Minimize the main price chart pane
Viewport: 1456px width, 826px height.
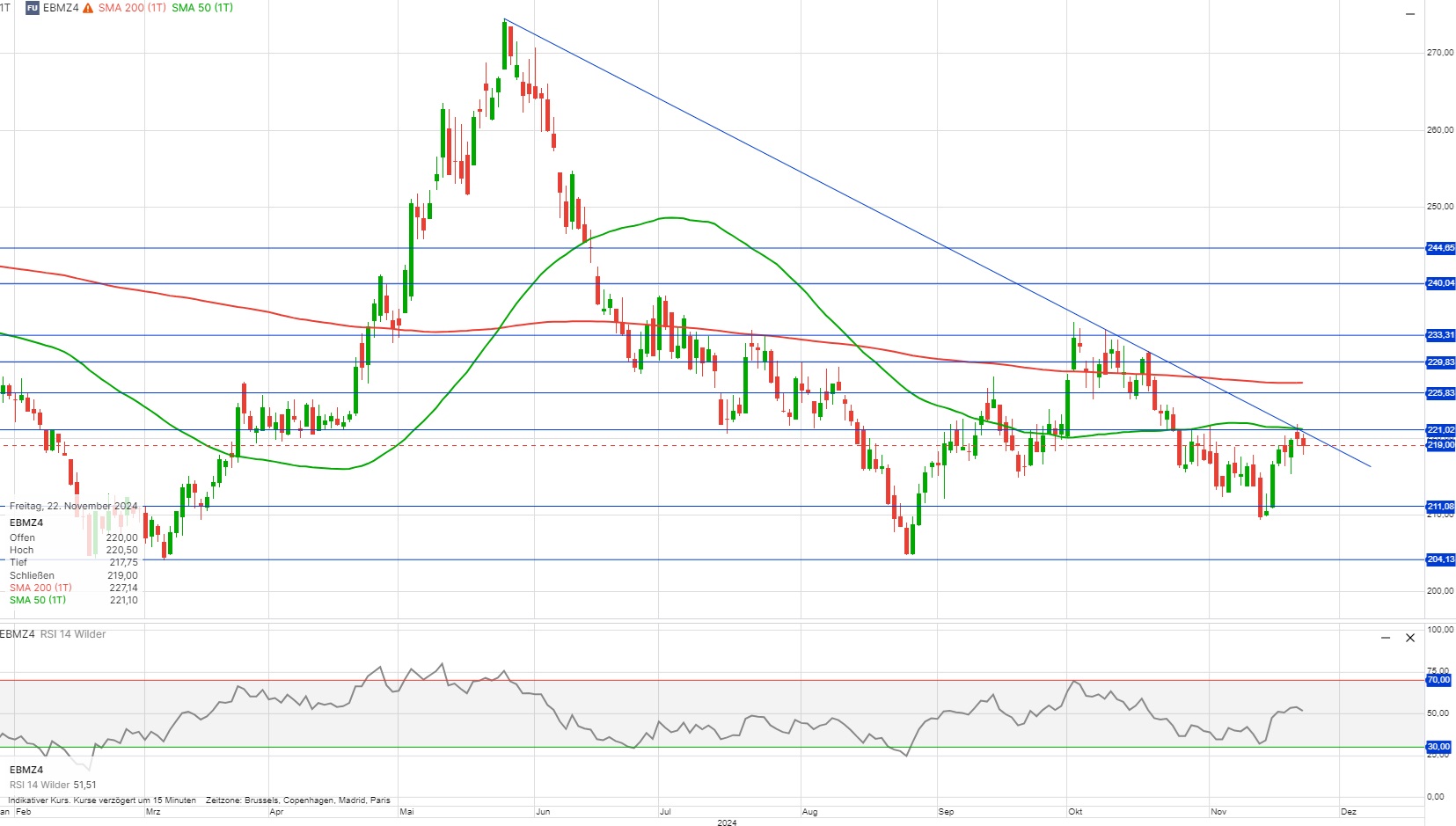(1410, 14)
